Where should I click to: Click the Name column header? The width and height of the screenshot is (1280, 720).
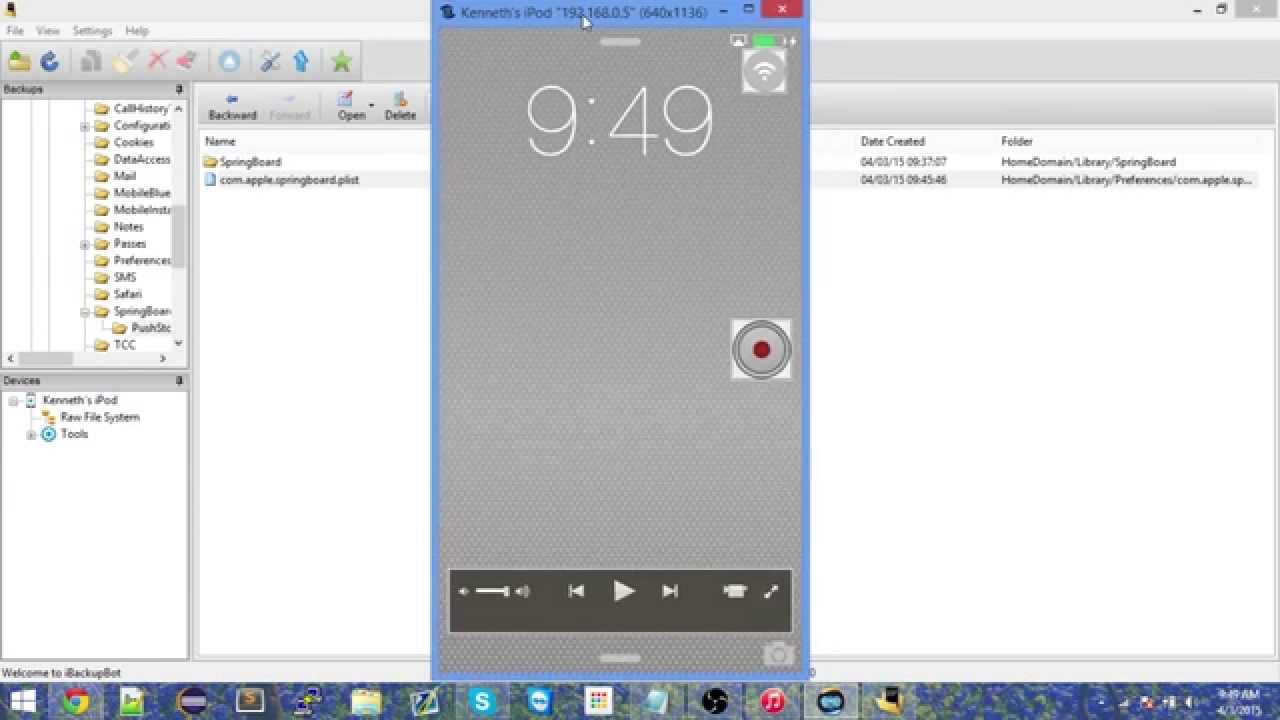coord(220,142)
